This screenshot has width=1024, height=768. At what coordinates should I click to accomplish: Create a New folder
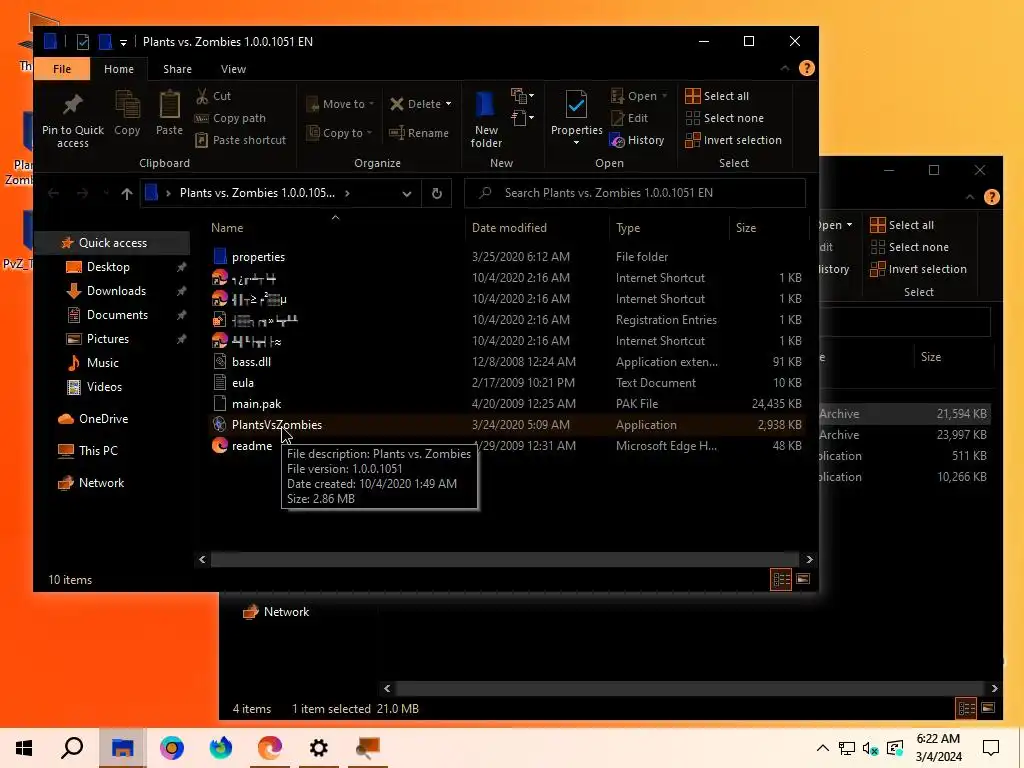click(486, 119)
